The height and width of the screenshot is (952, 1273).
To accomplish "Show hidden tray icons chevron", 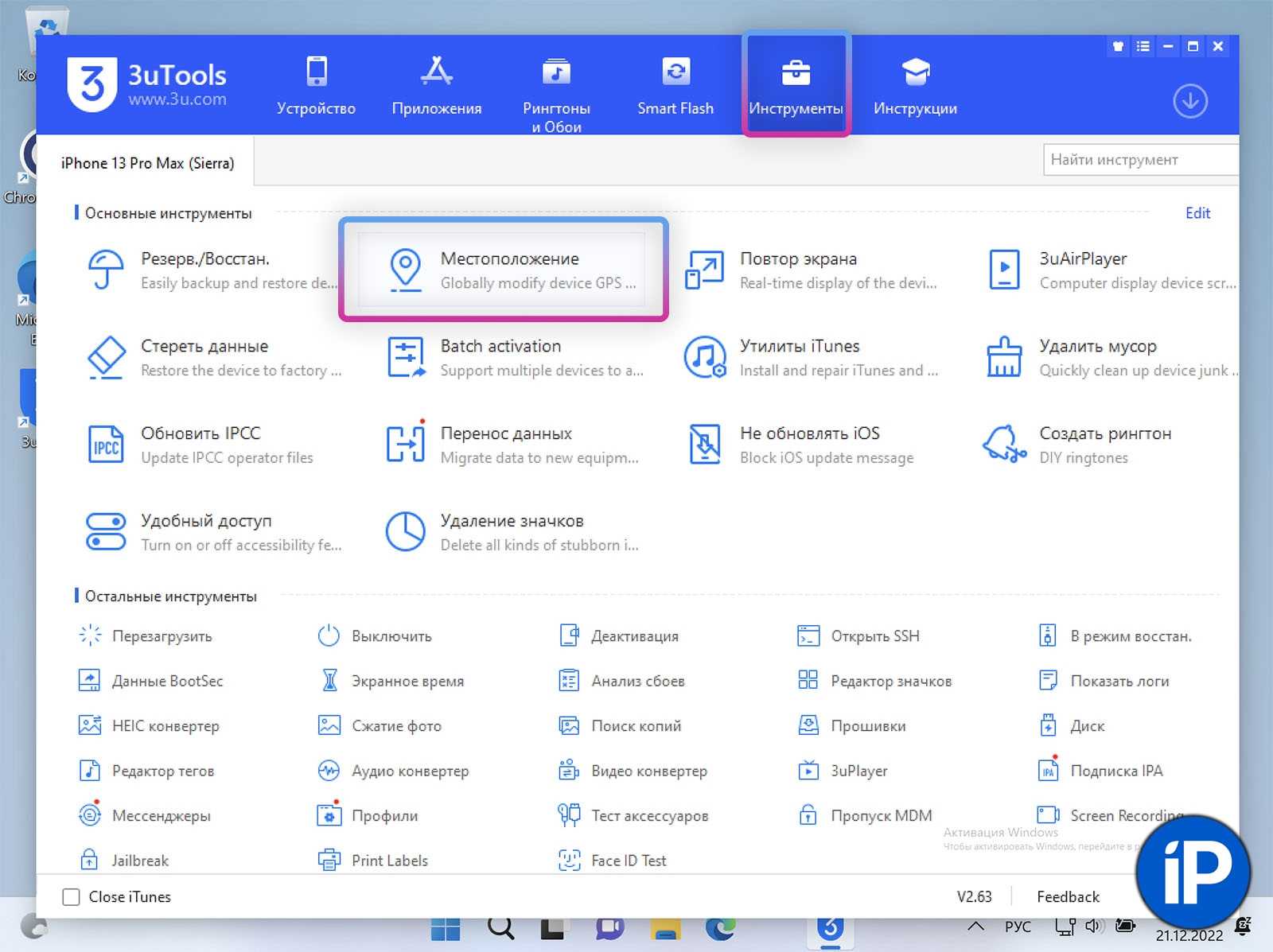I will (975, 927).
